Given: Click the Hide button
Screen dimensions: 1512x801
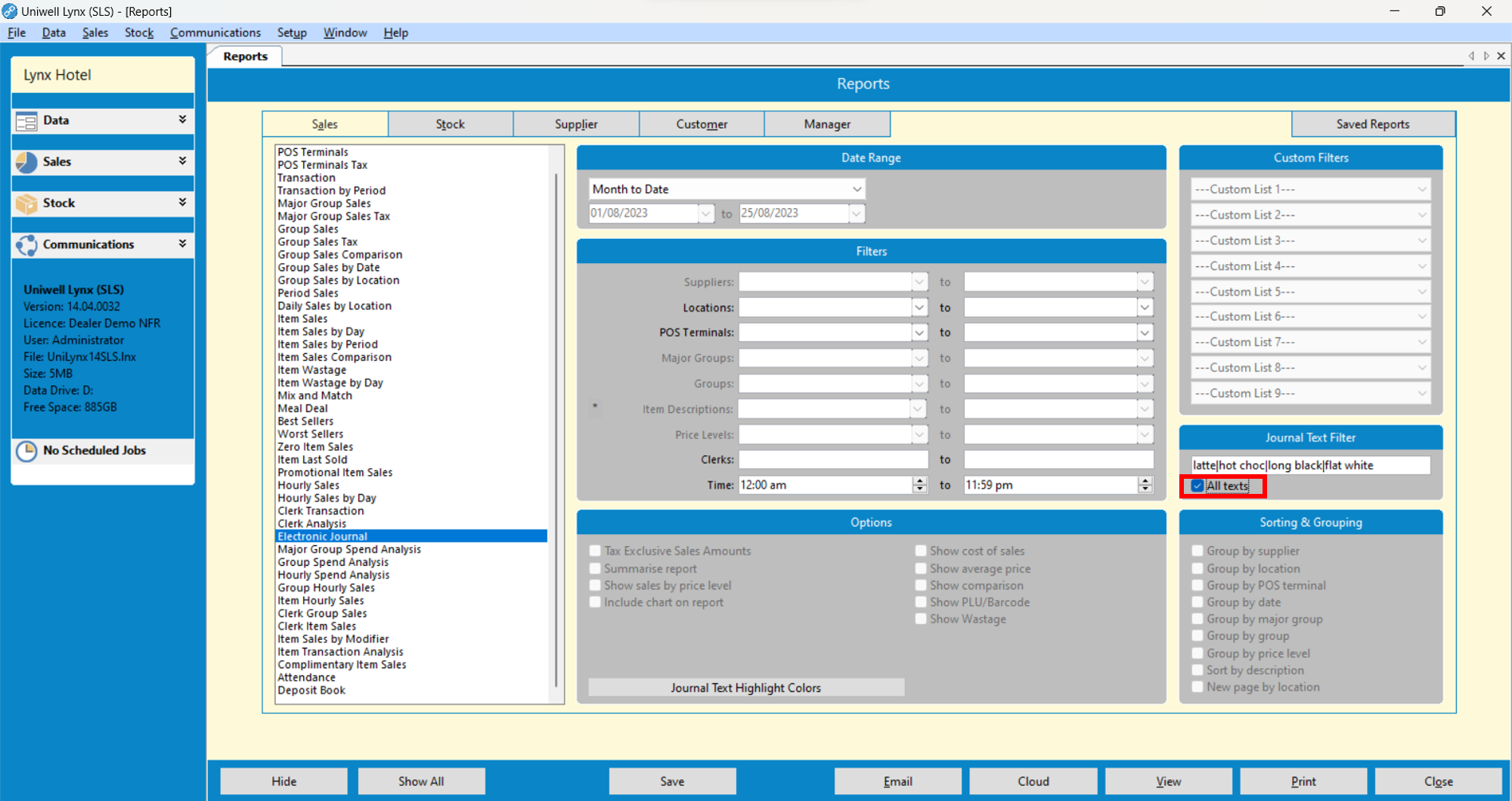Looking at the screenshot, I should tap(284, 781).
